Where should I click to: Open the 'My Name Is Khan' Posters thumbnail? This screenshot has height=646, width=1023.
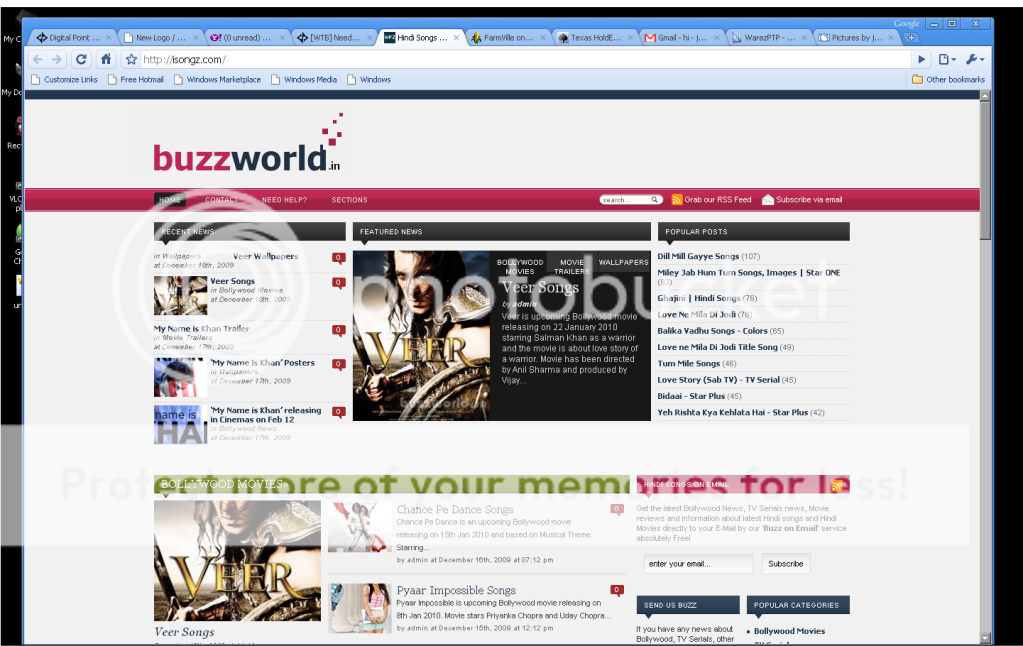181,377
